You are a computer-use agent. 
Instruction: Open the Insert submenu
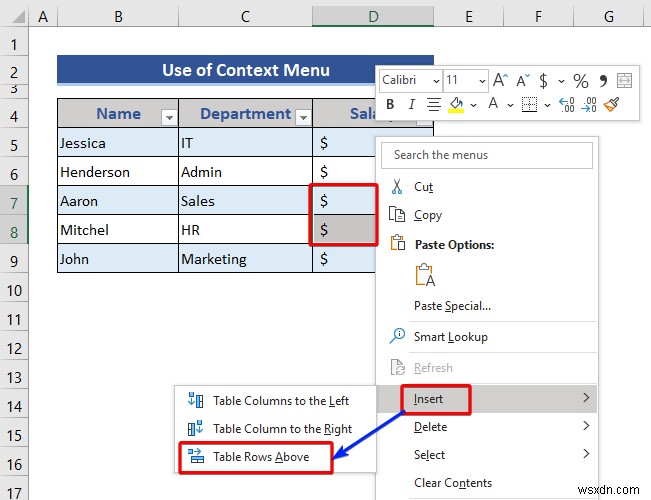click(487, 399)
